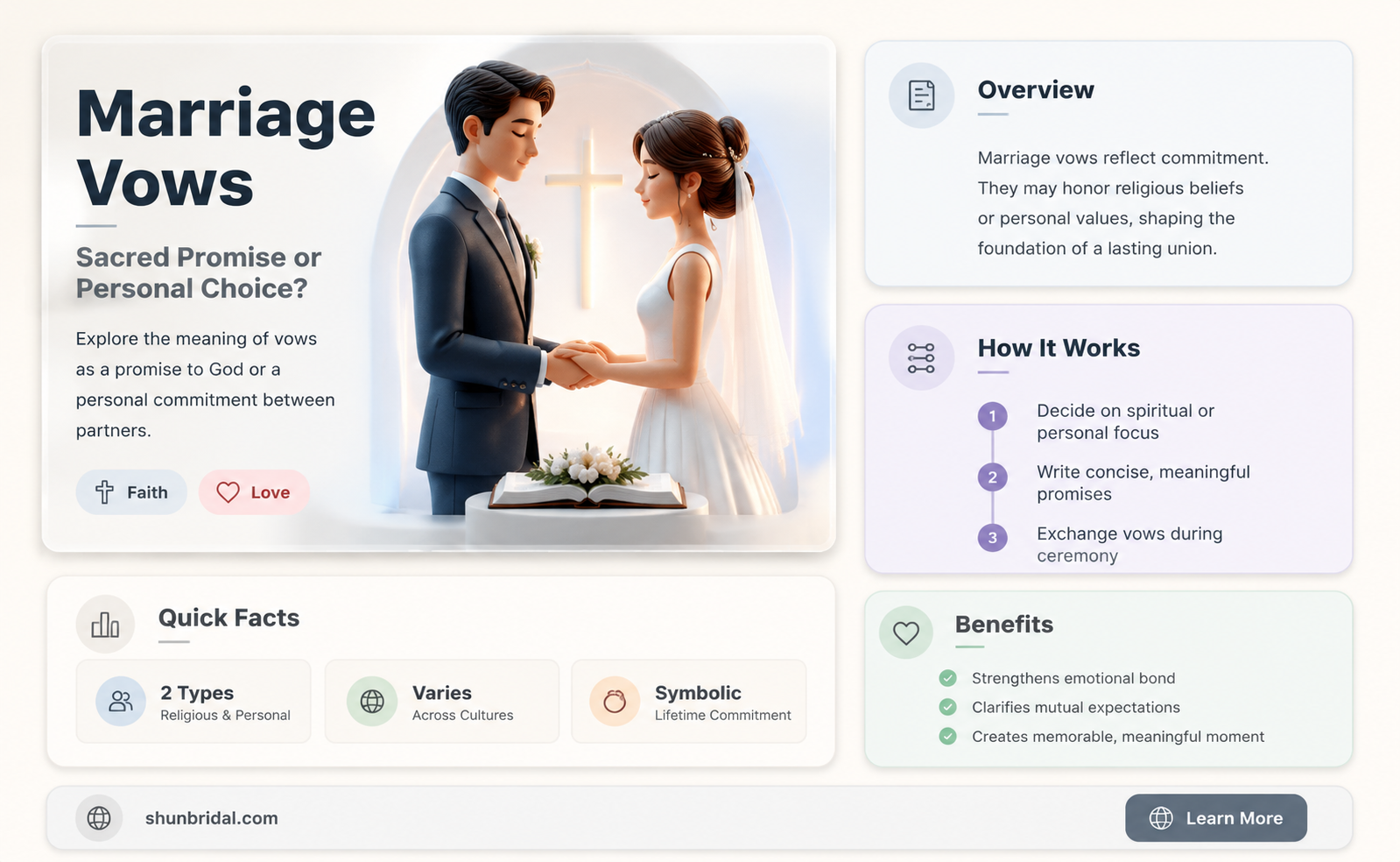
Task: Click 'Lifetime Commitment' caption
Action: tap(723, 715)
